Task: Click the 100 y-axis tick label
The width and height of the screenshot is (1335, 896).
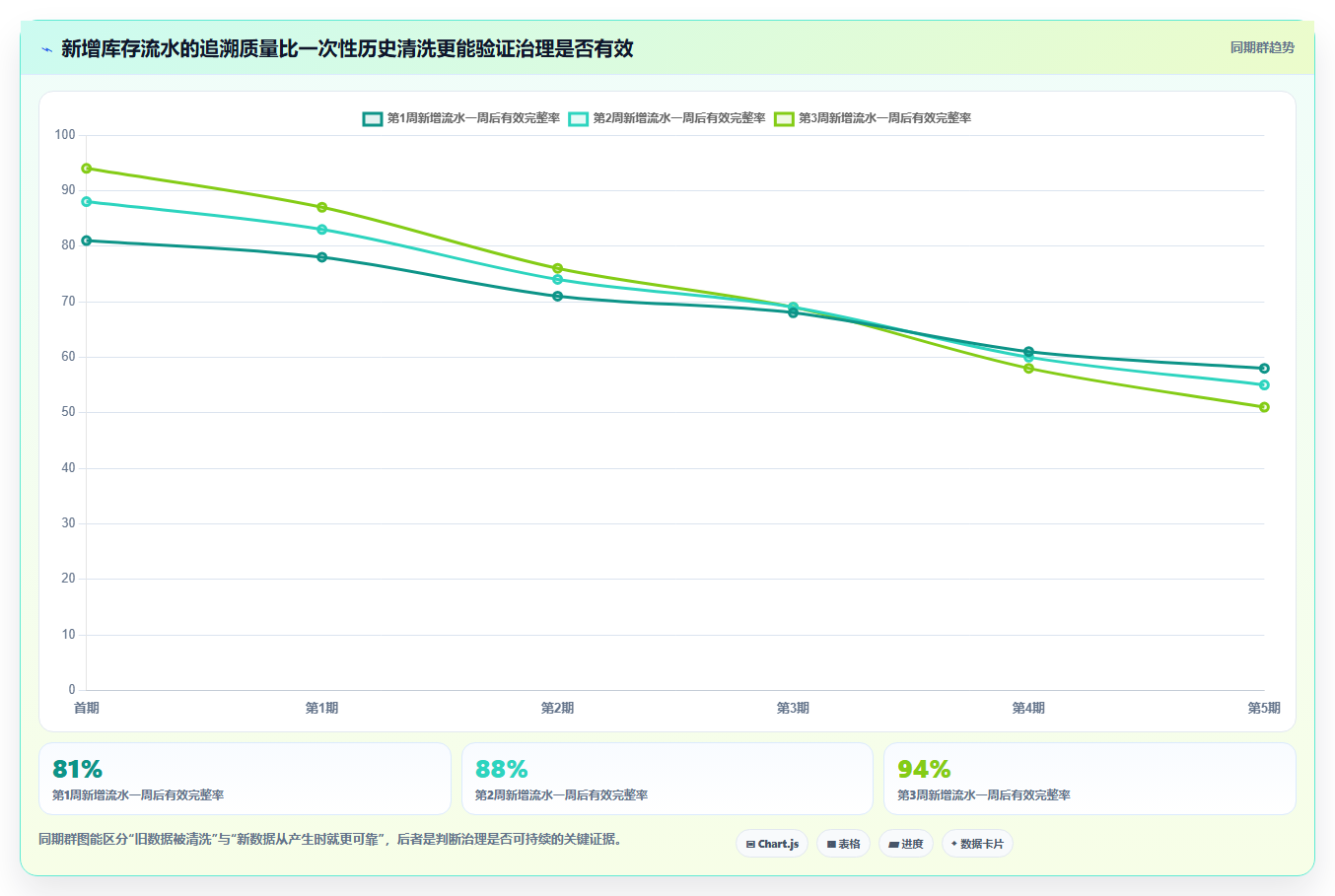Action: pos(65,135)
